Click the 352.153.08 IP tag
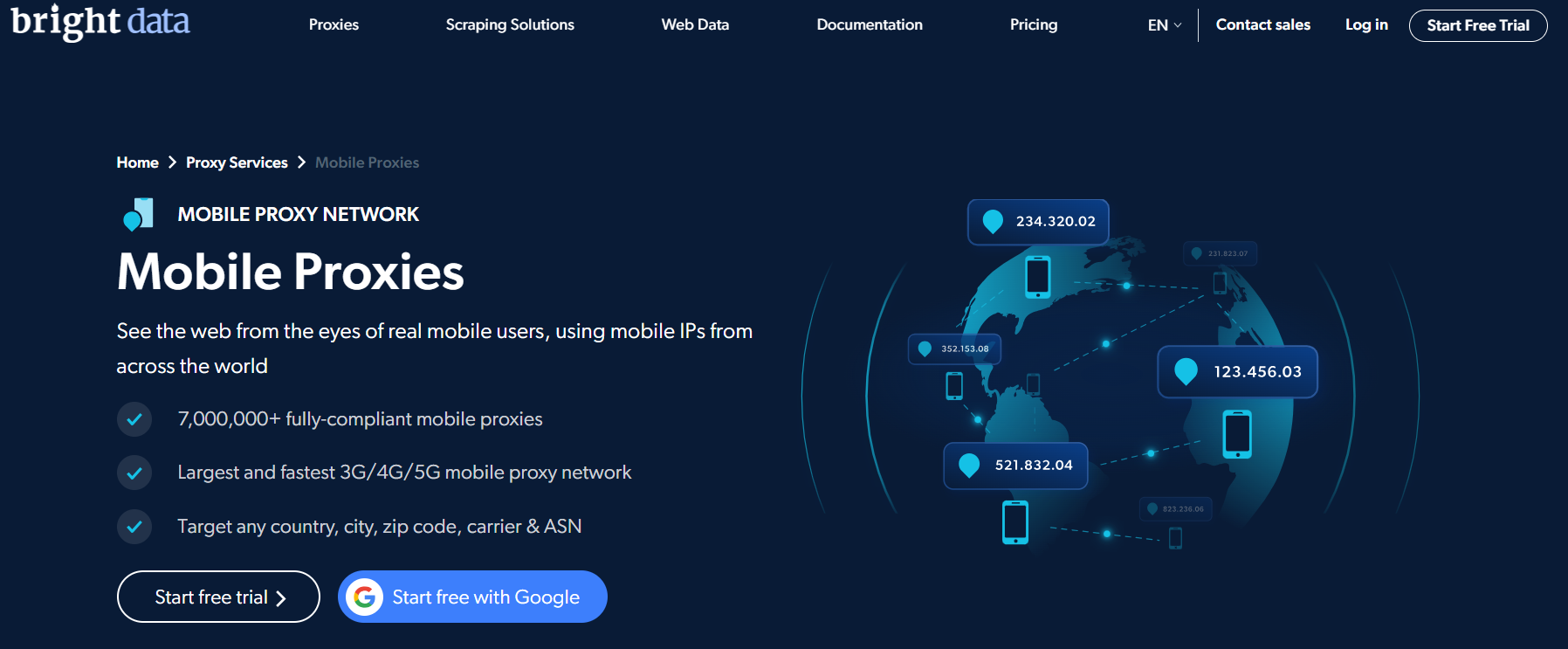 (954, 349)
